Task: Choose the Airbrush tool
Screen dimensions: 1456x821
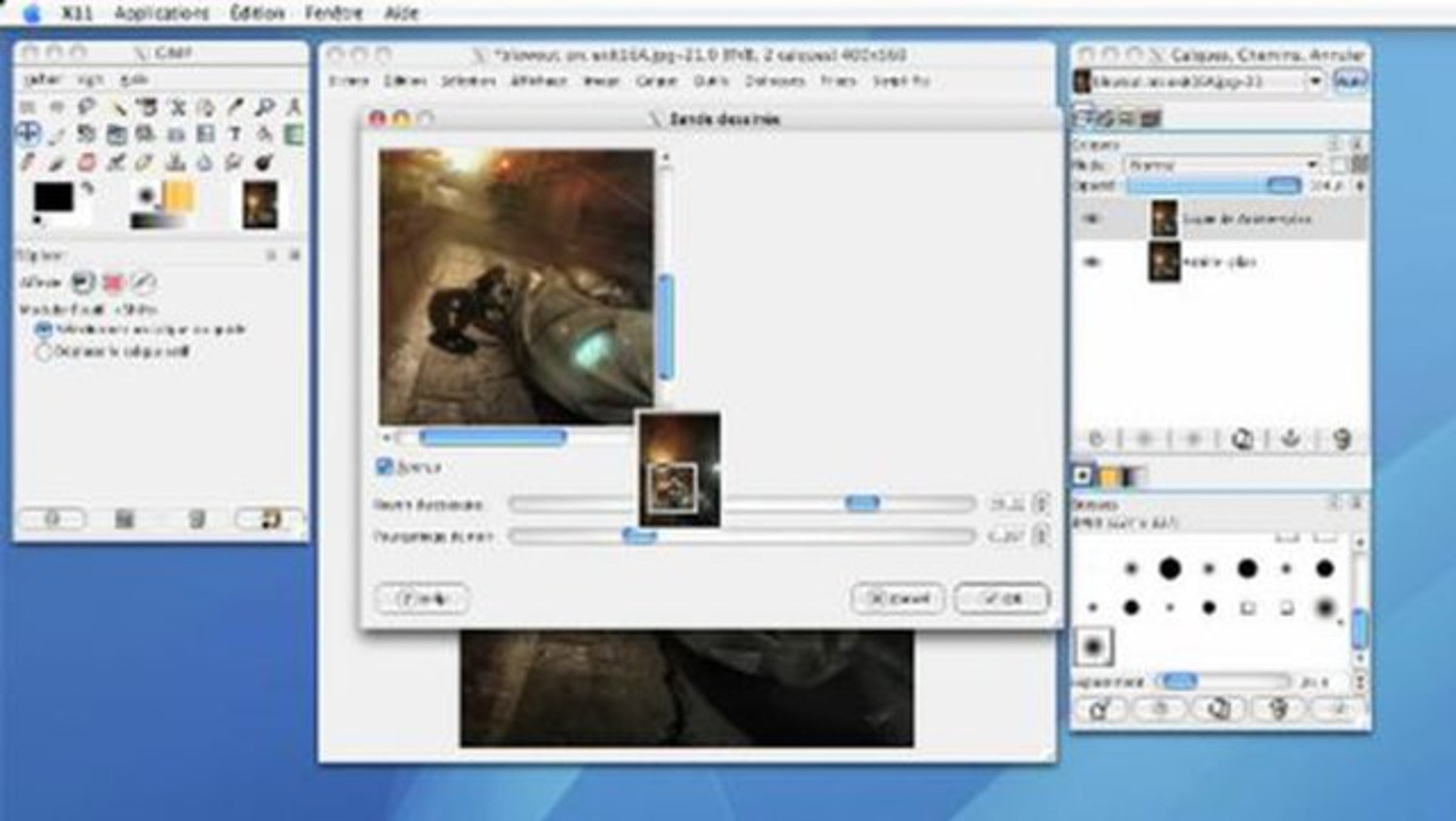Action: click(116, 163)
